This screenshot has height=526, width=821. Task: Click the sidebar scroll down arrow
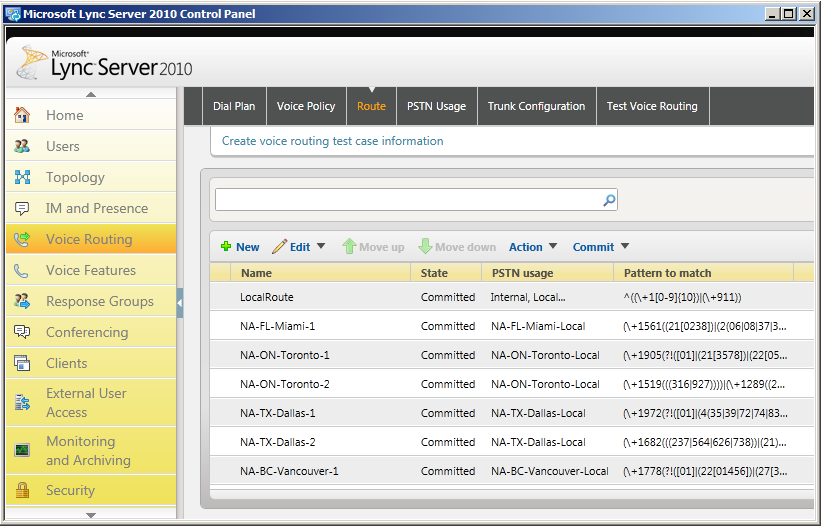coord(91,515)
